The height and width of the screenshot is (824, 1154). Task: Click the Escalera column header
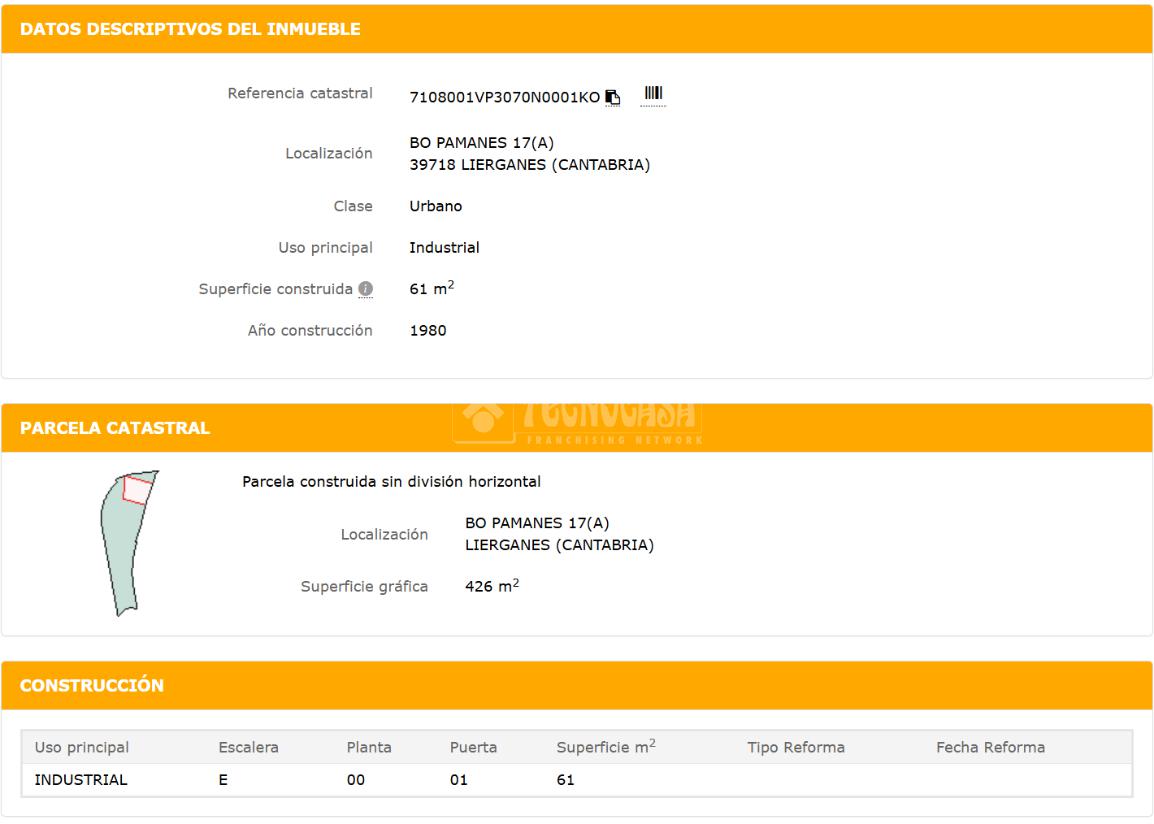point(248,747)
